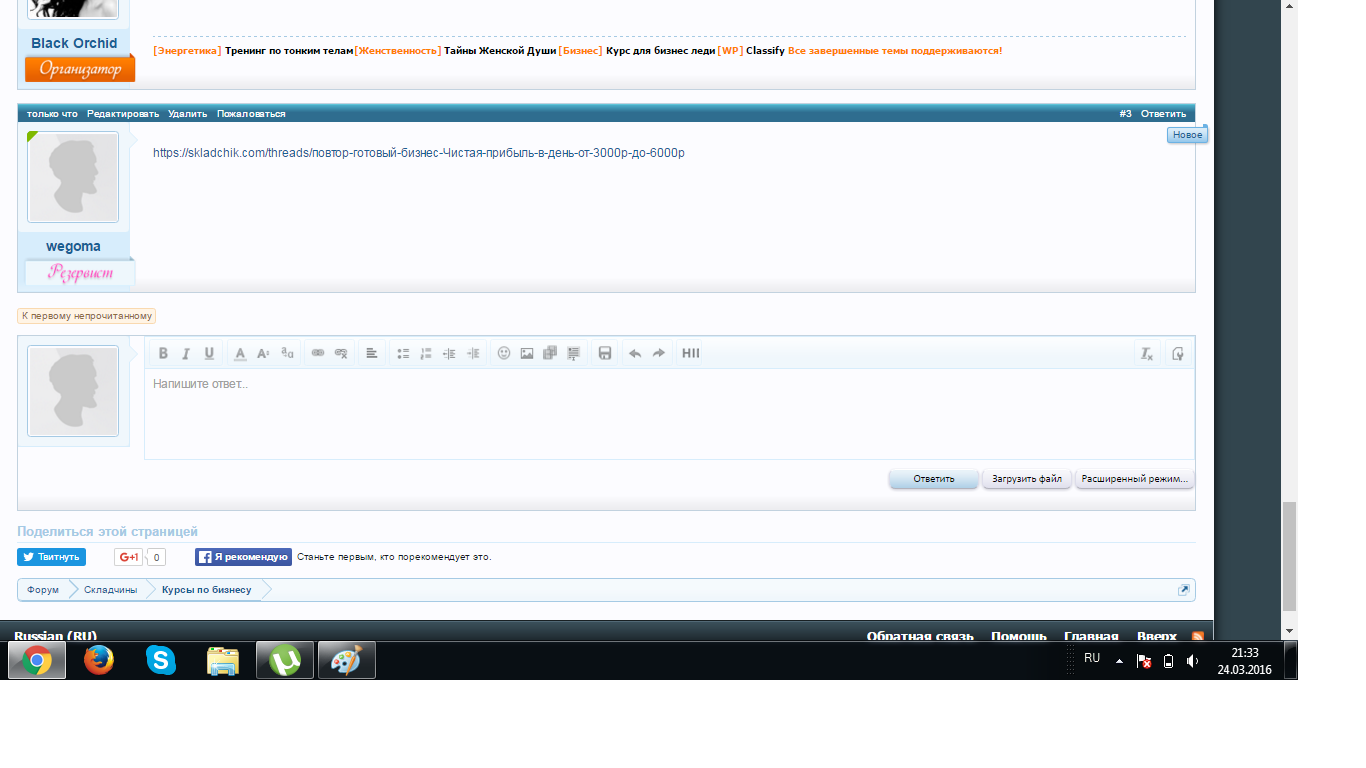Screen dimensions: 1366x768
Task: Click the volume speaker icon in system tray
Action: click(x=1192, y=661)
